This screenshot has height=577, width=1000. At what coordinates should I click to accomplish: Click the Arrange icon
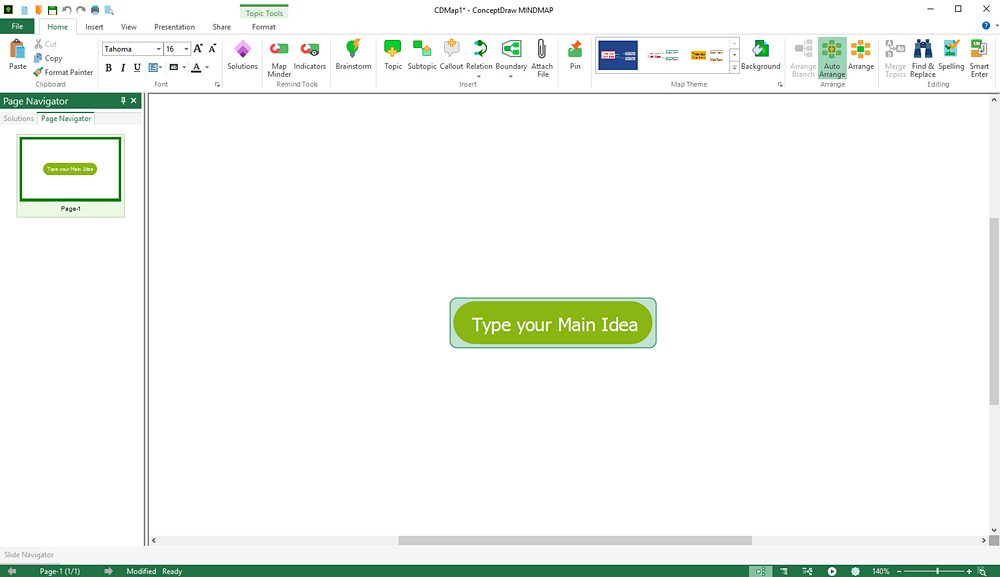[x=860, y=49]
